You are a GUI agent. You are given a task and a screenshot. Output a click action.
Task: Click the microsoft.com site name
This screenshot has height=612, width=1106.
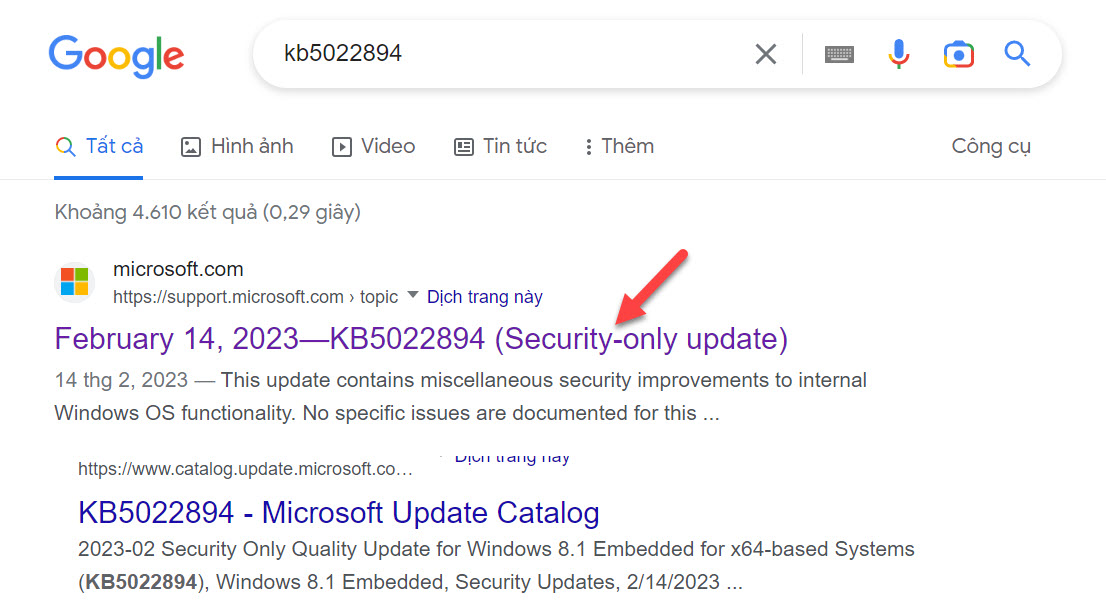click(178, 269)
